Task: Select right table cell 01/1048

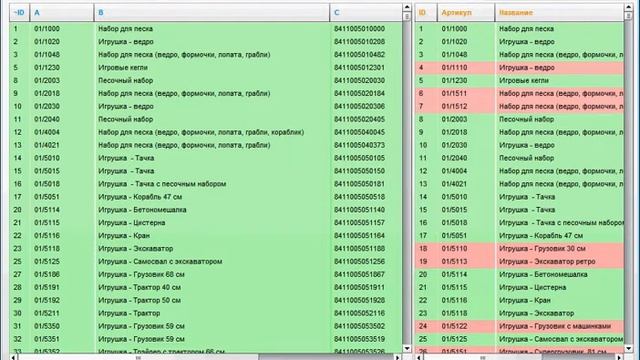Action: (454, 55)
